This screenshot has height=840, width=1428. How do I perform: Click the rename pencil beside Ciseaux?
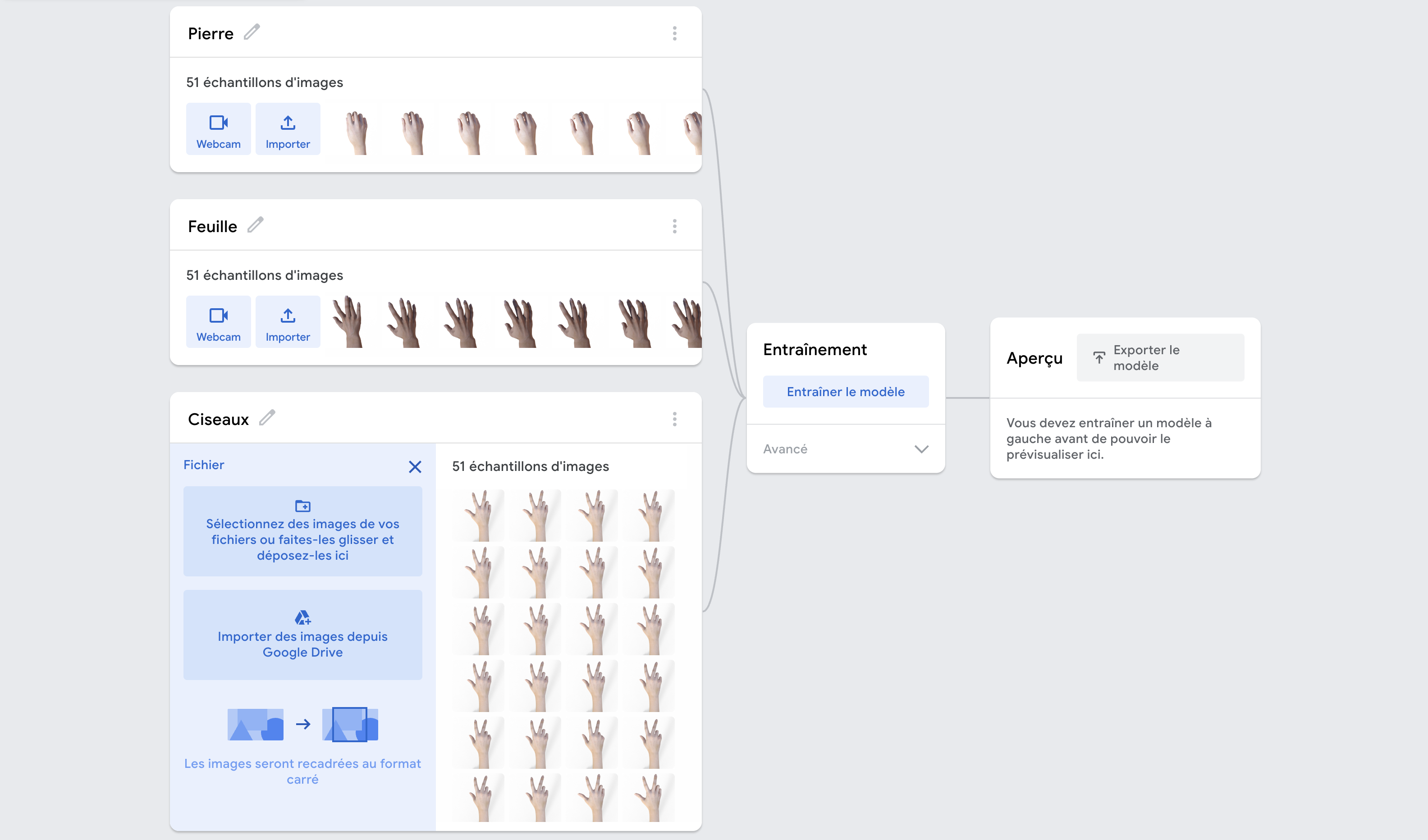coord(267,418)
